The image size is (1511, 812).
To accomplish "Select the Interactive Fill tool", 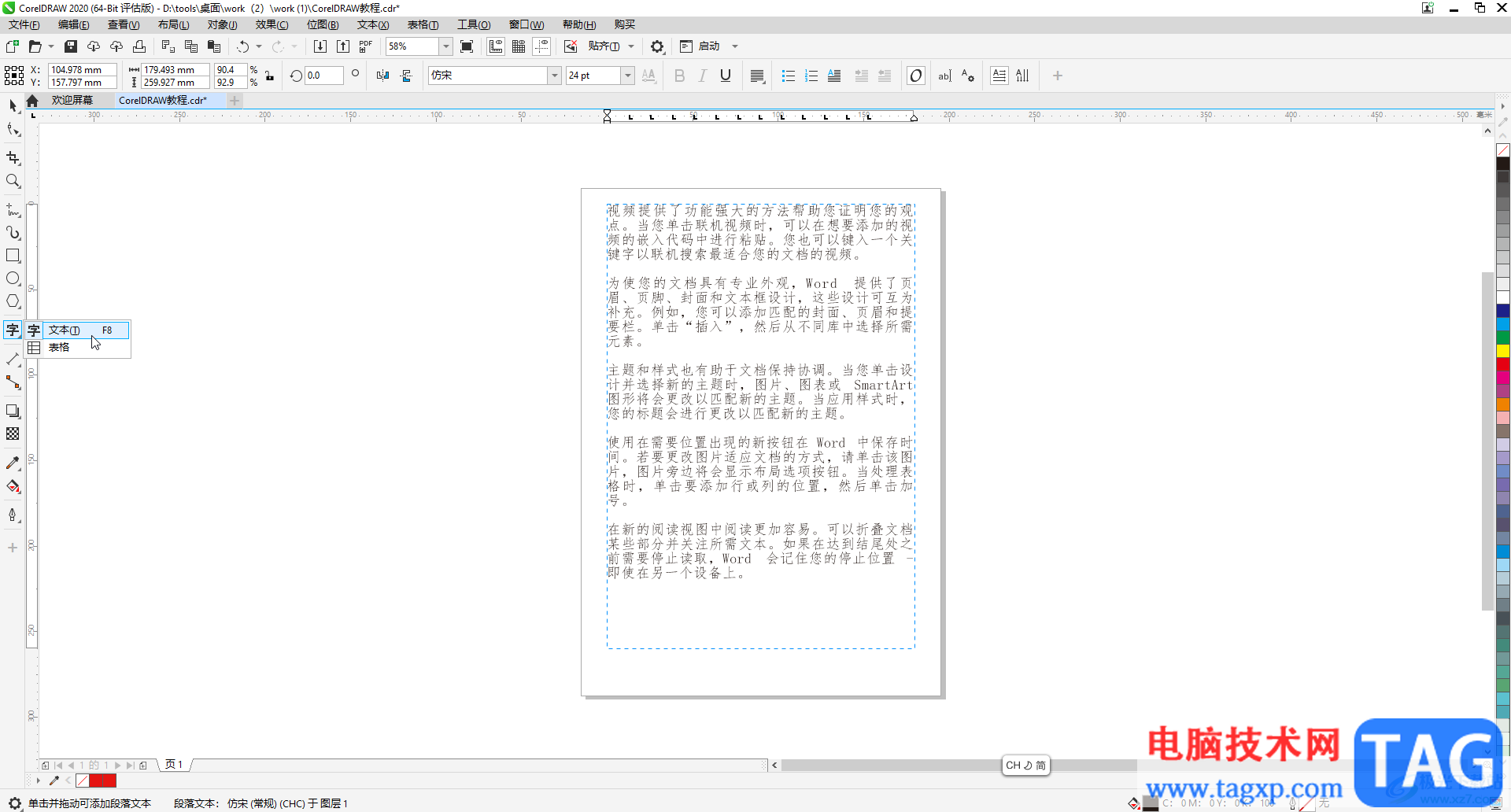I will pos(13,486).
